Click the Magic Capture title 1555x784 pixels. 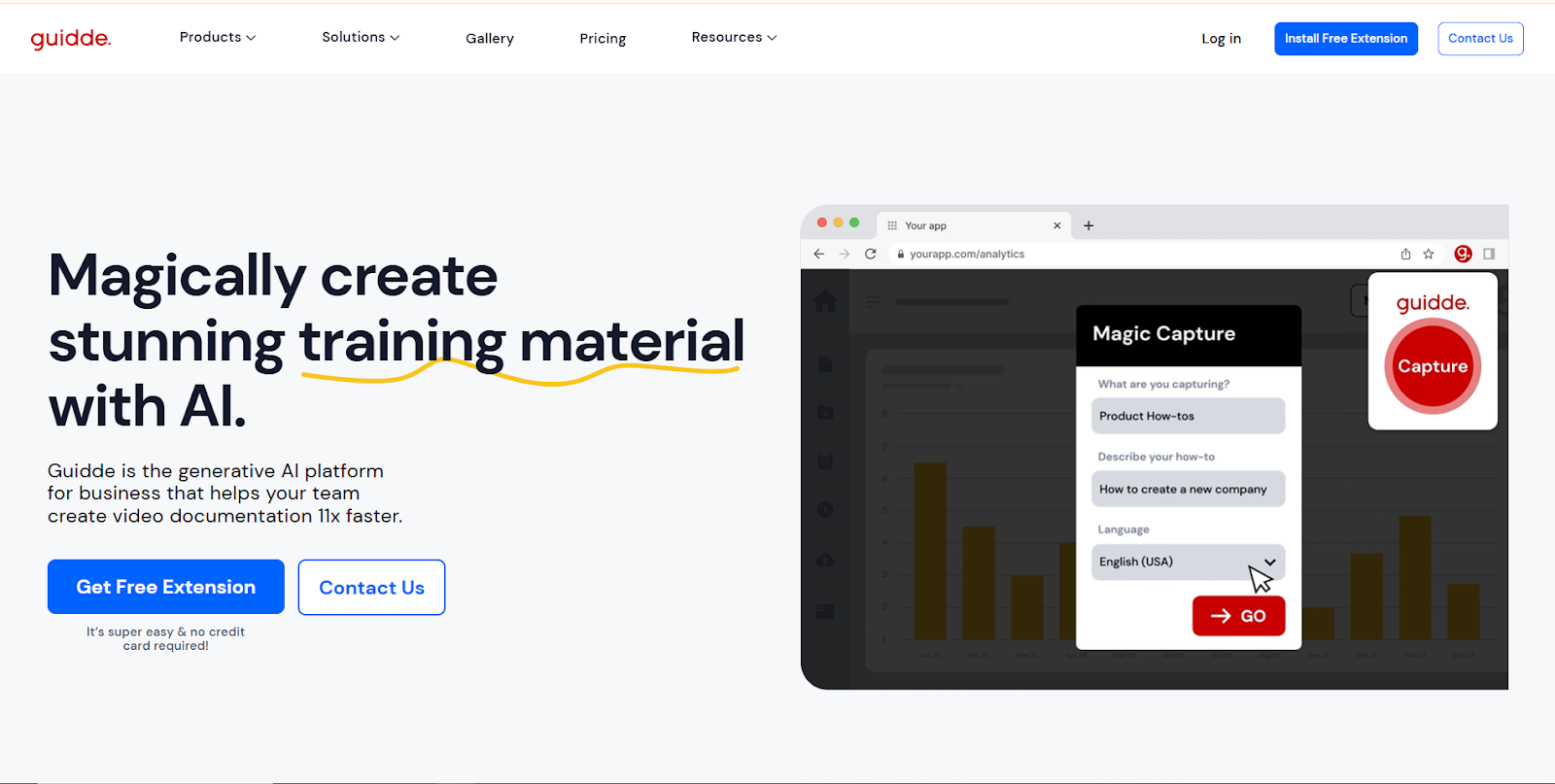[x=1164, y=334]
